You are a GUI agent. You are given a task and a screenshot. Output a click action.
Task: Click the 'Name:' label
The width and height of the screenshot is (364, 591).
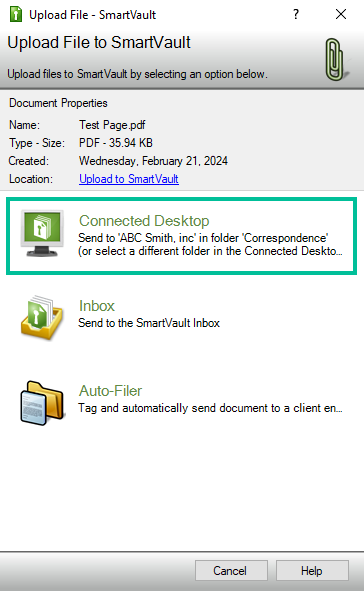click(x=24, y=125)
